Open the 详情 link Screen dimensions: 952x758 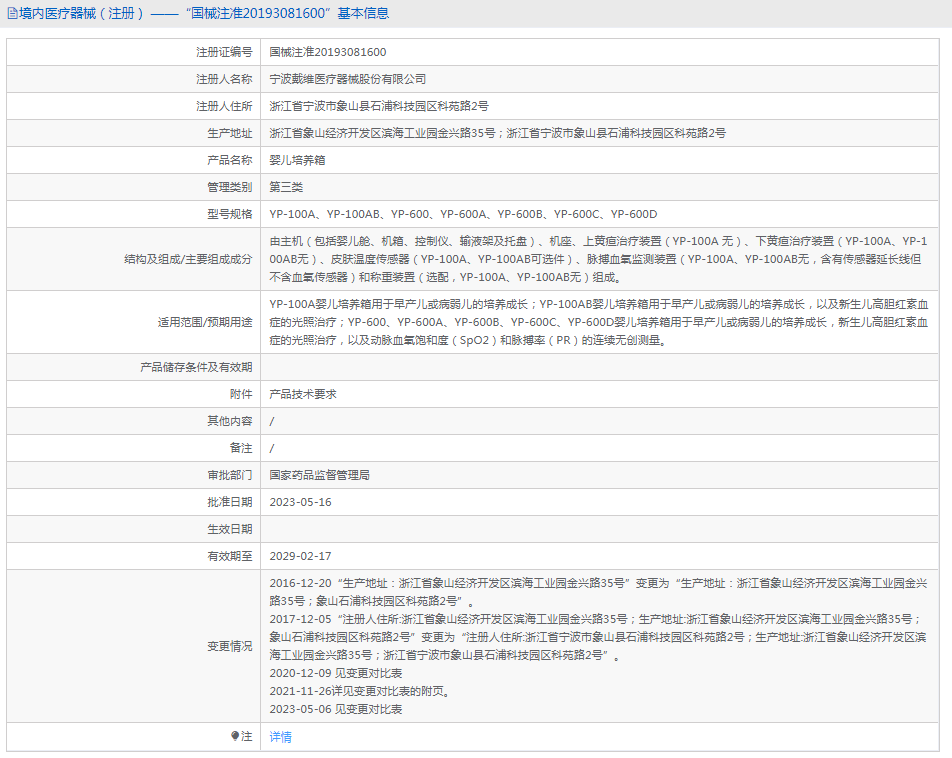click(281, 737)
